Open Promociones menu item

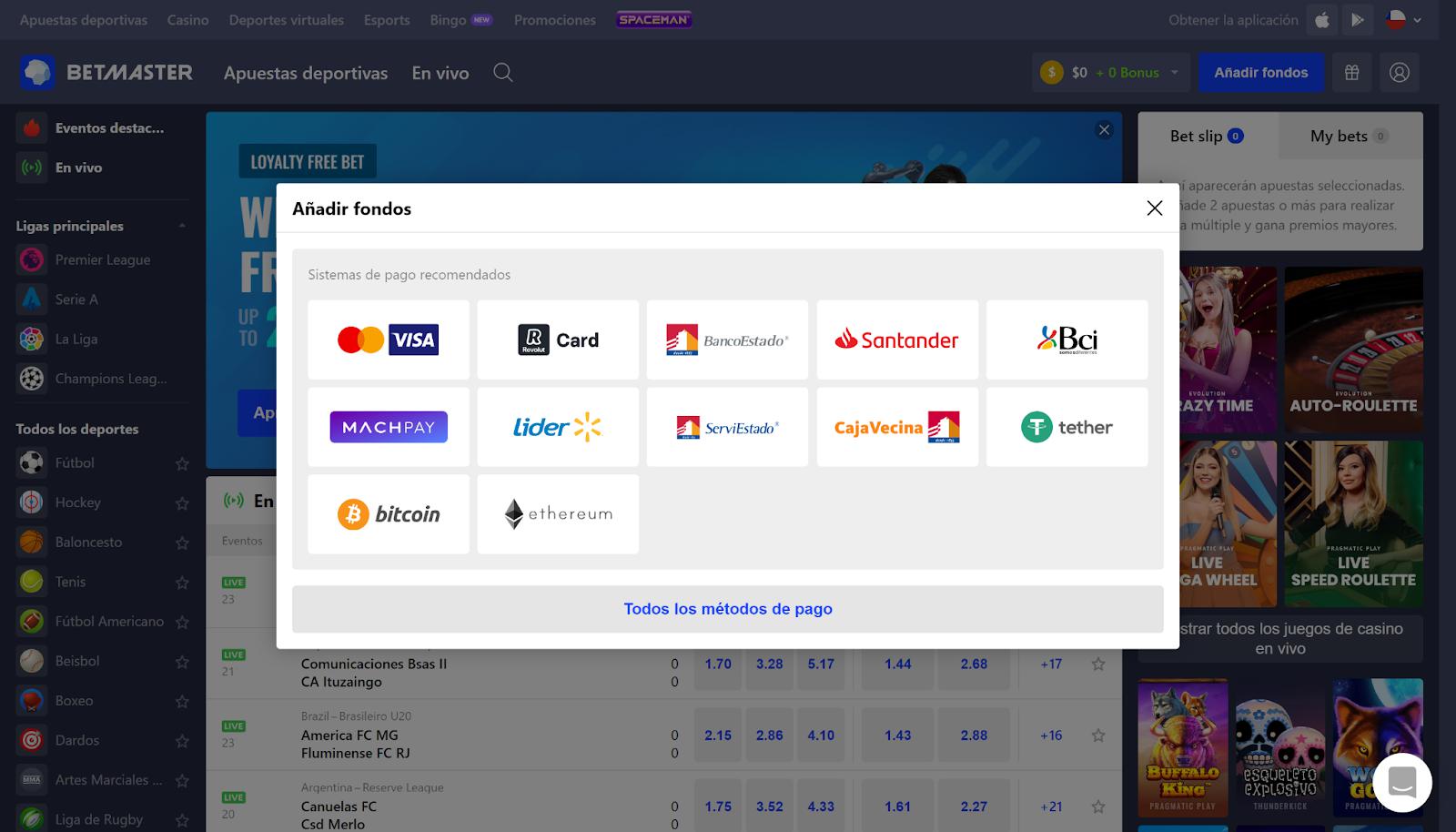click(554, 20)
